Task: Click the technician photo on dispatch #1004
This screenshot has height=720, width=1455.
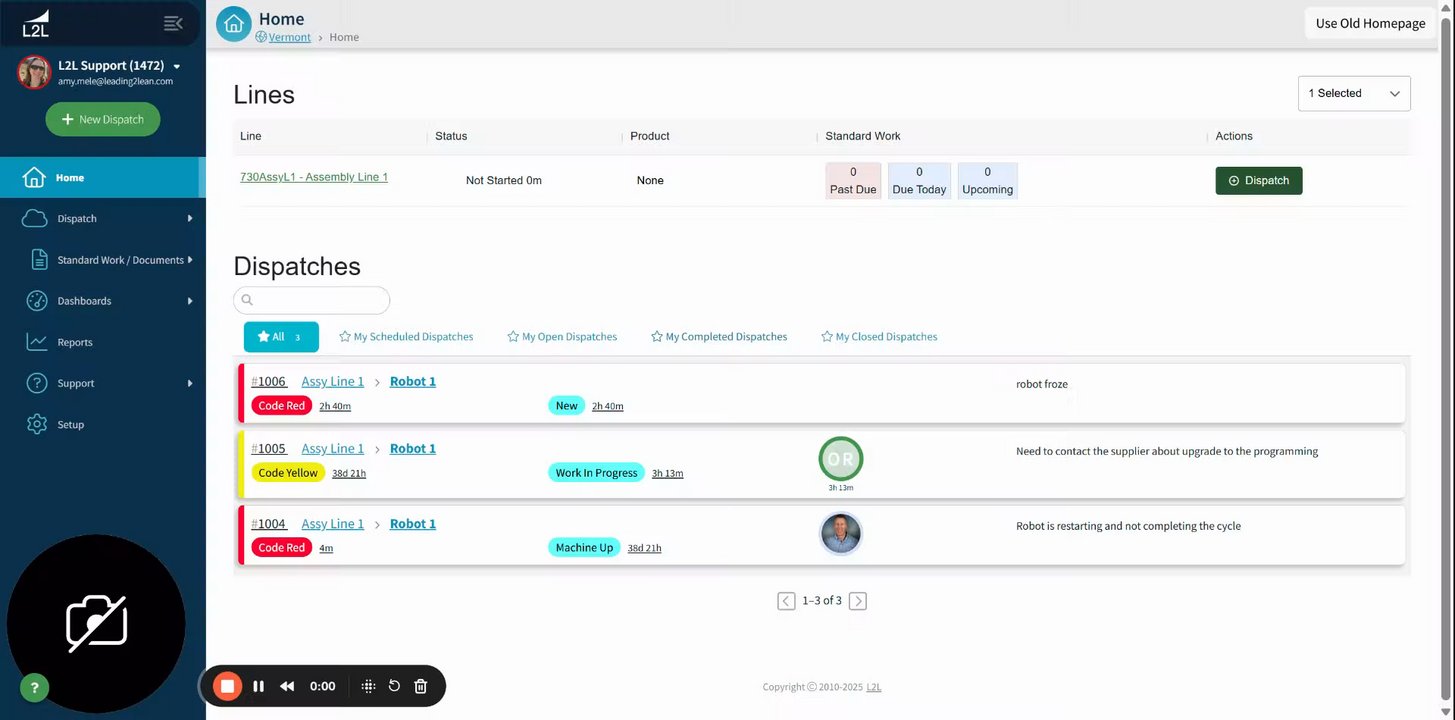Action: [x=840, y=534]
